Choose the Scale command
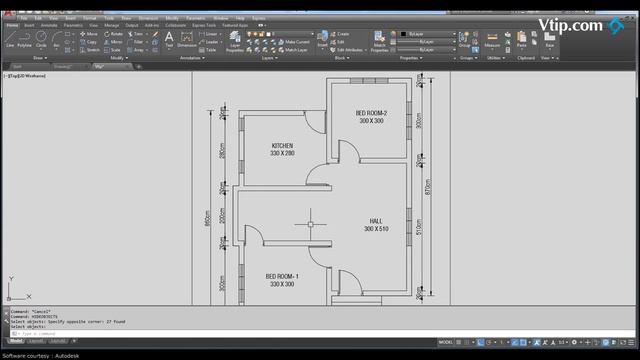This screenshot has width=640, height=360. pyautogui.click(x=112, y=50)
